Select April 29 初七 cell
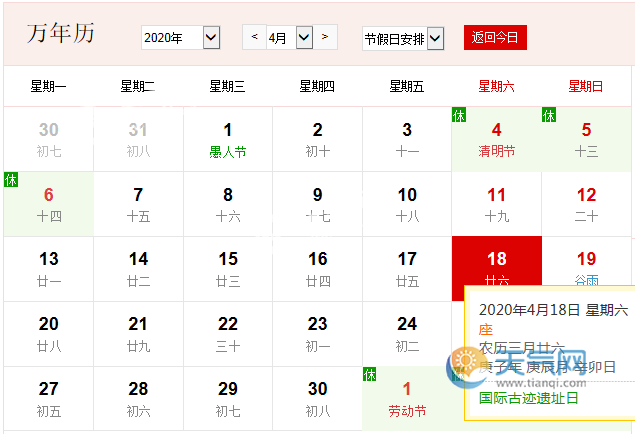The image size is (635, 434). pyautogui.click(x=228, y=399)
